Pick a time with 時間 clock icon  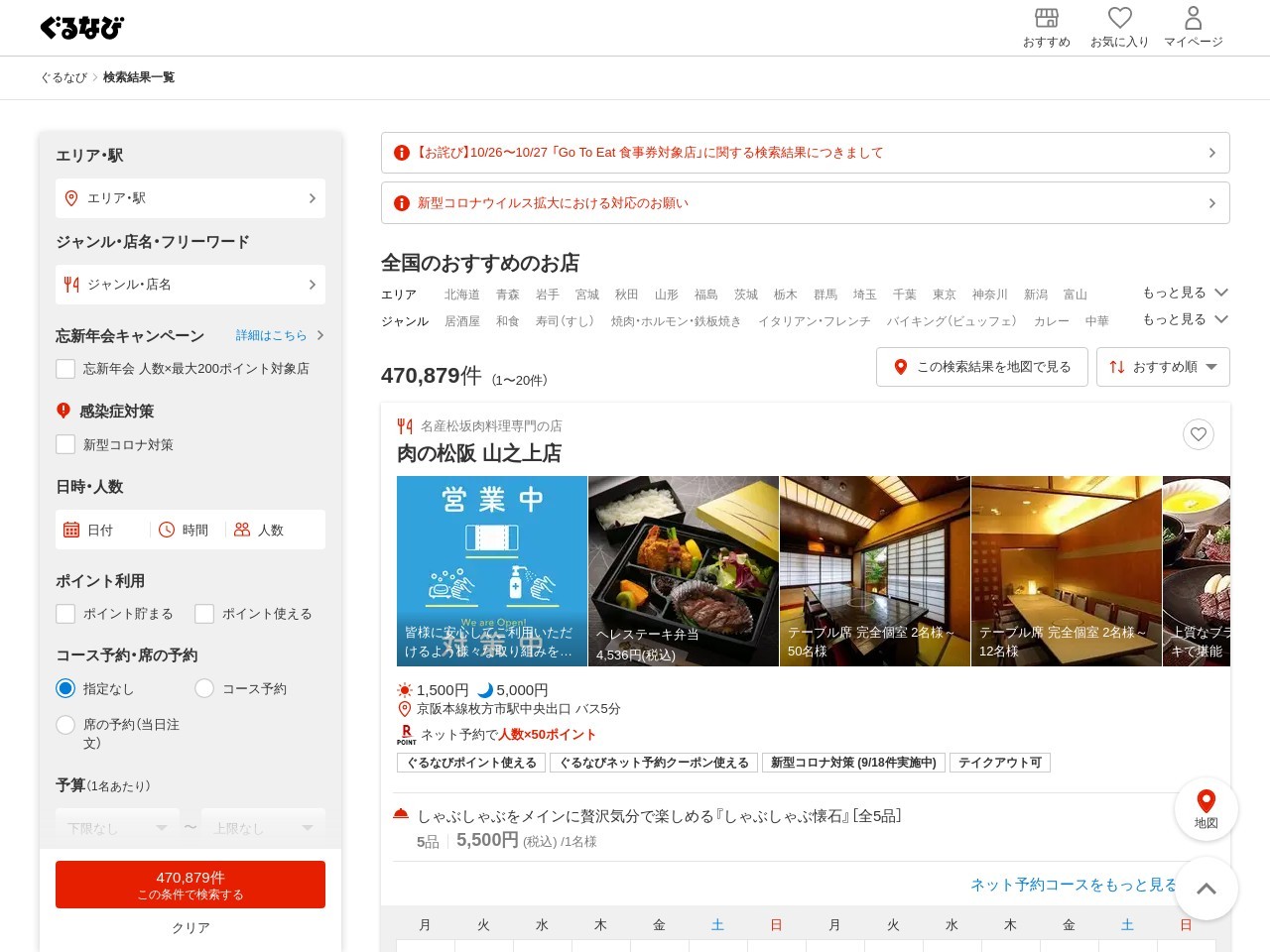click(x=167, y=530)
